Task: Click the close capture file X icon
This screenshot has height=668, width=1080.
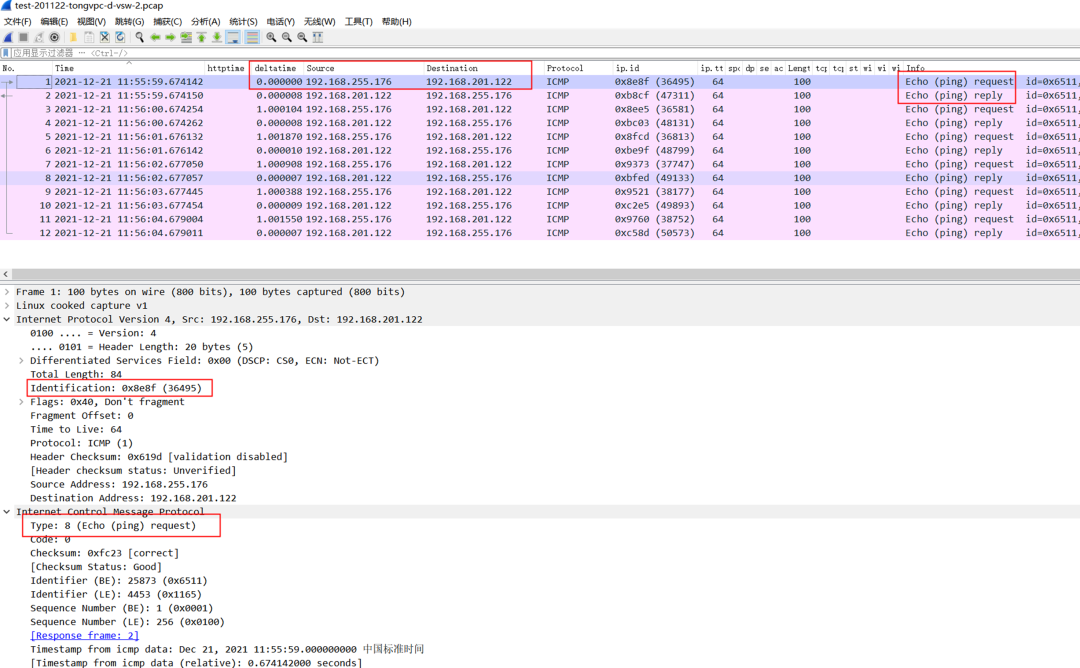Action: [x=105, y=37]
